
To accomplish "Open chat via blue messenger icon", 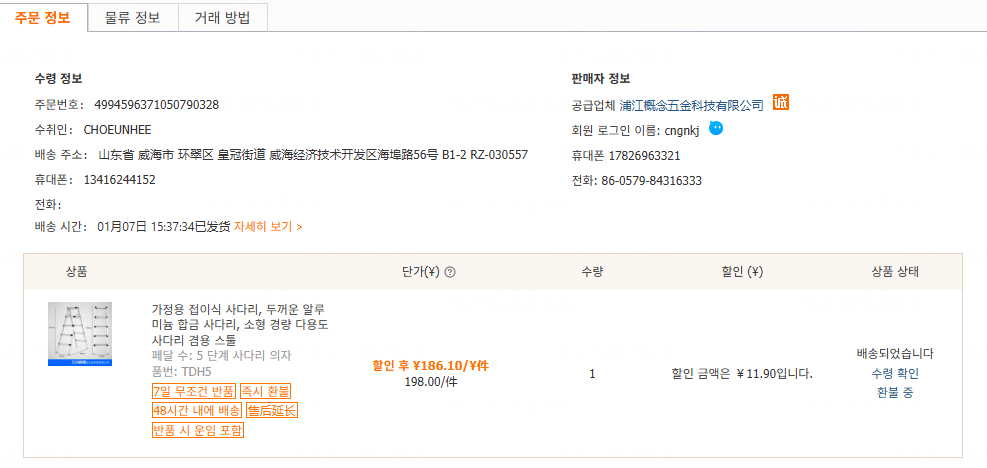I will coord(716,128).
